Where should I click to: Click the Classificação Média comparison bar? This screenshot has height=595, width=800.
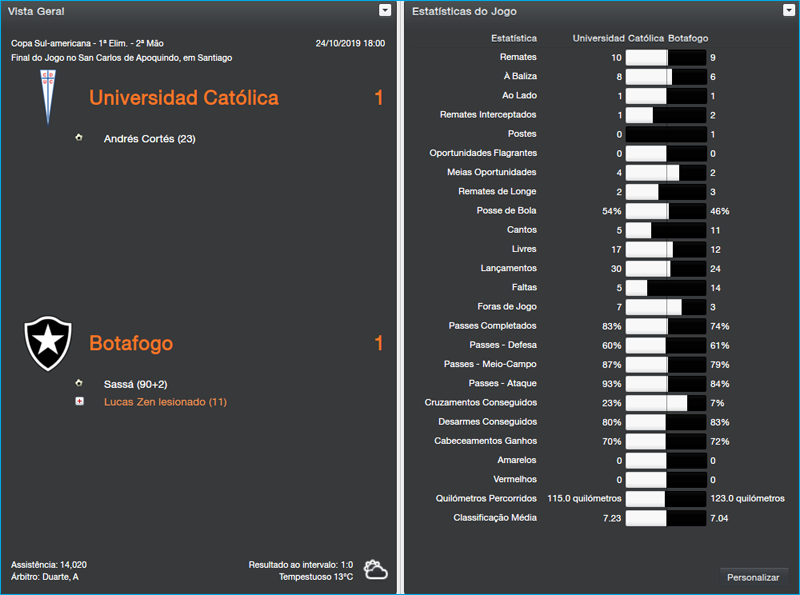click(665, 518)
